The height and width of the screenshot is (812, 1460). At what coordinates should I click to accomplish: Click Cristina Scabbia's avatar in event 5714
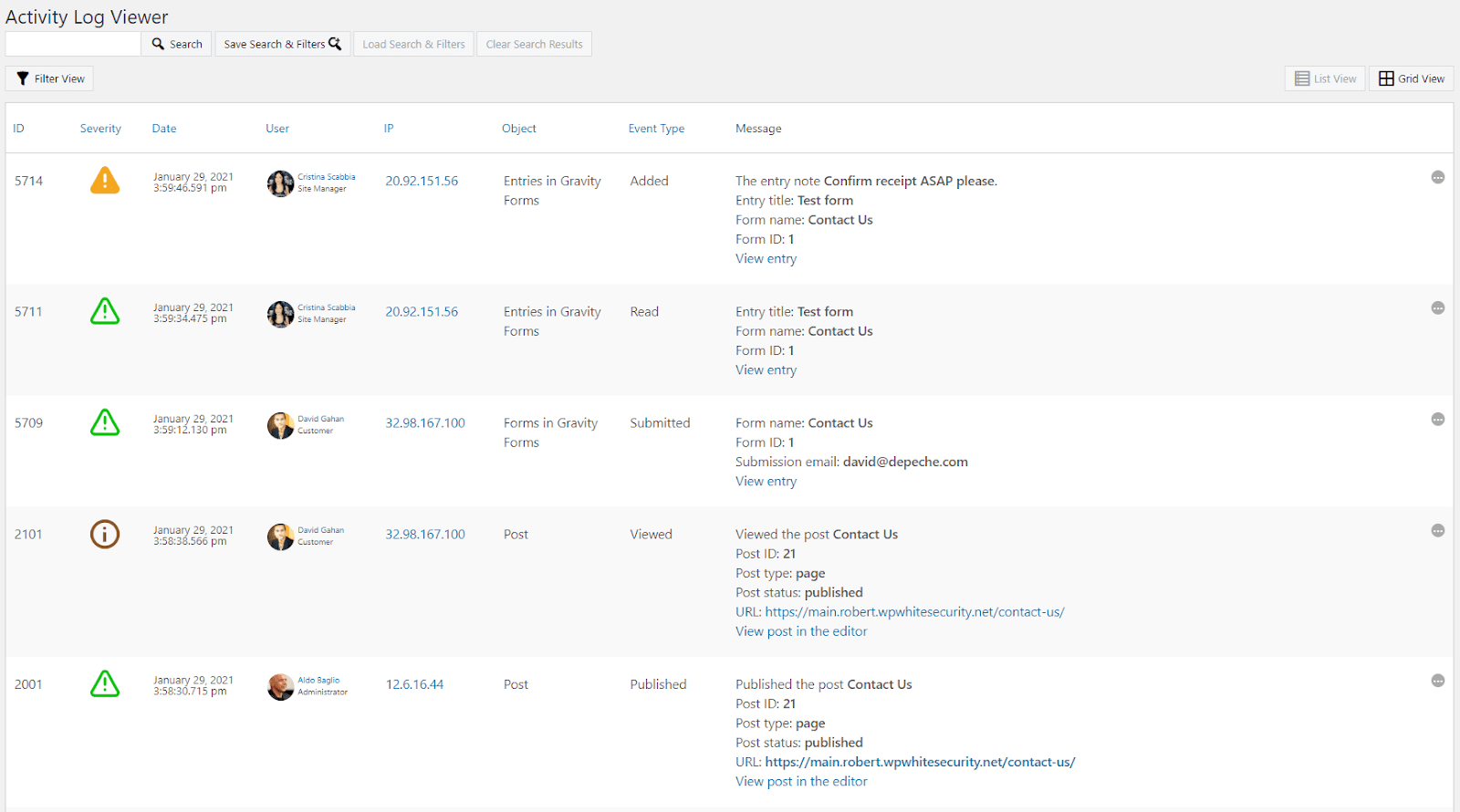(280, 183)
